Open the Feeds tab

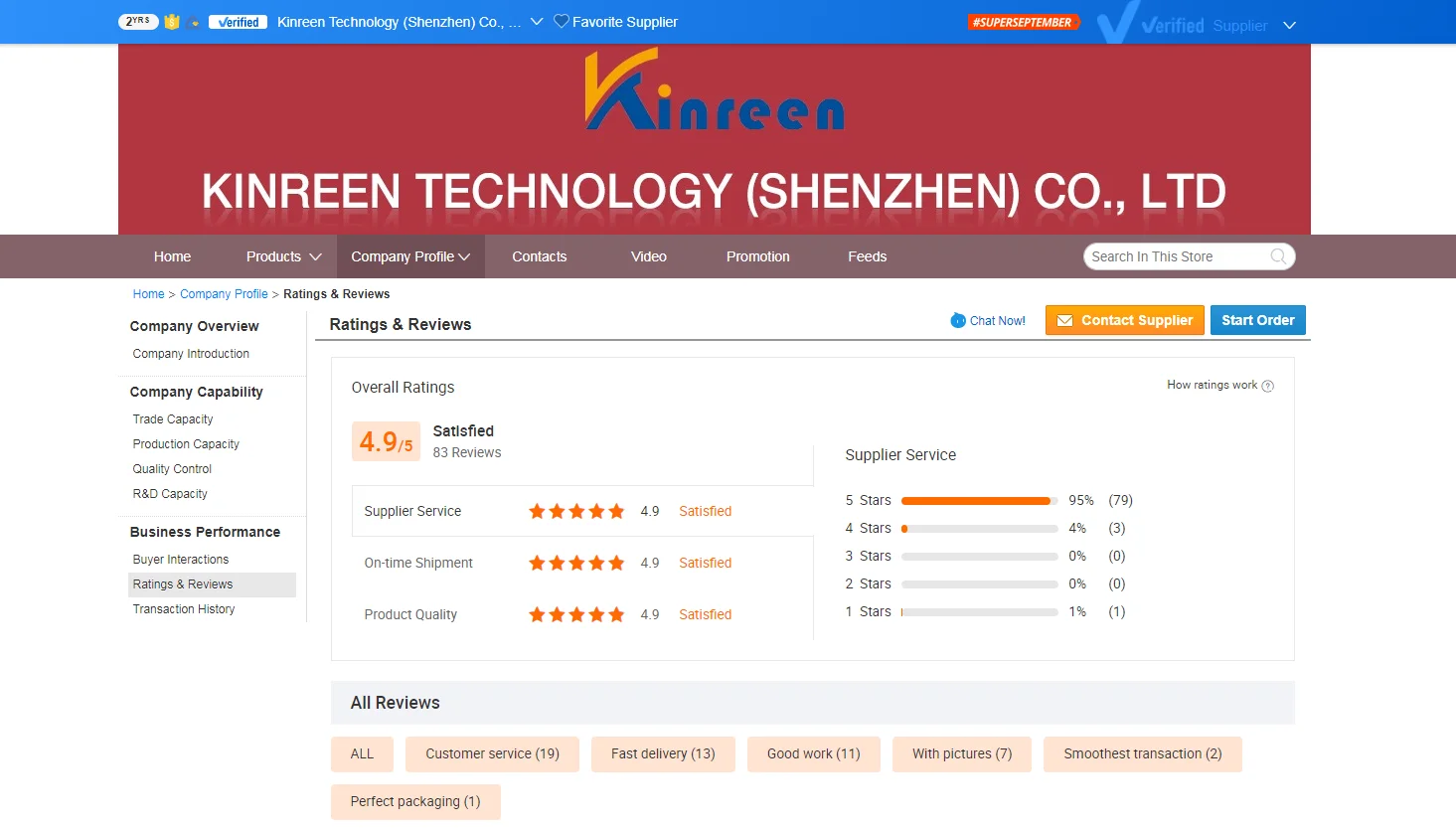coord(868,256)
